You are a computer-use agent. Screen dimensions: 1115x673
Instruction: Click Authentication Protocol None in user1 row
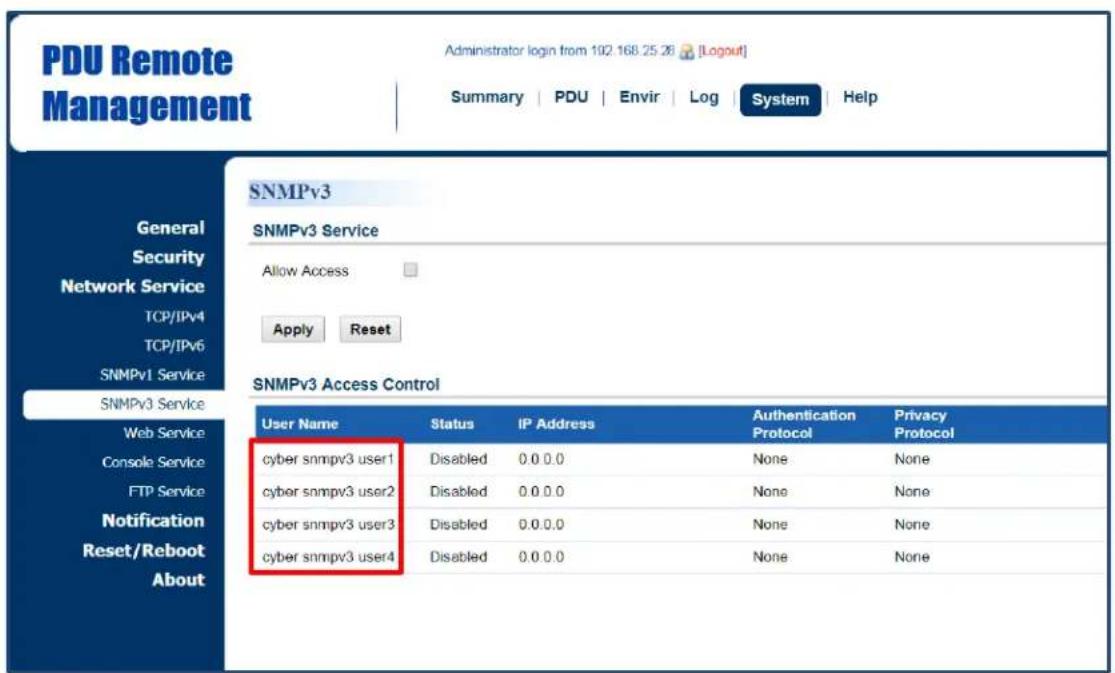tap(770, 460)
